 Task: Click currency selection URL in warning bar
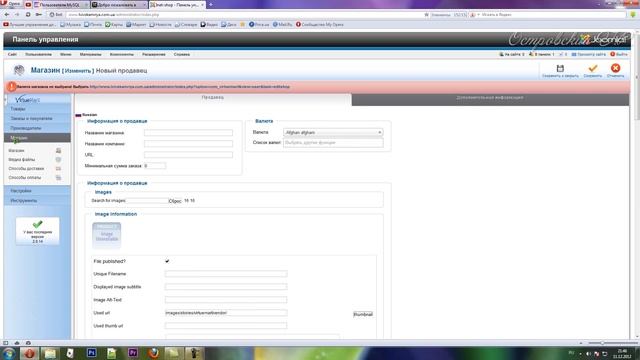pyautogui.click(x=190, y=87)
